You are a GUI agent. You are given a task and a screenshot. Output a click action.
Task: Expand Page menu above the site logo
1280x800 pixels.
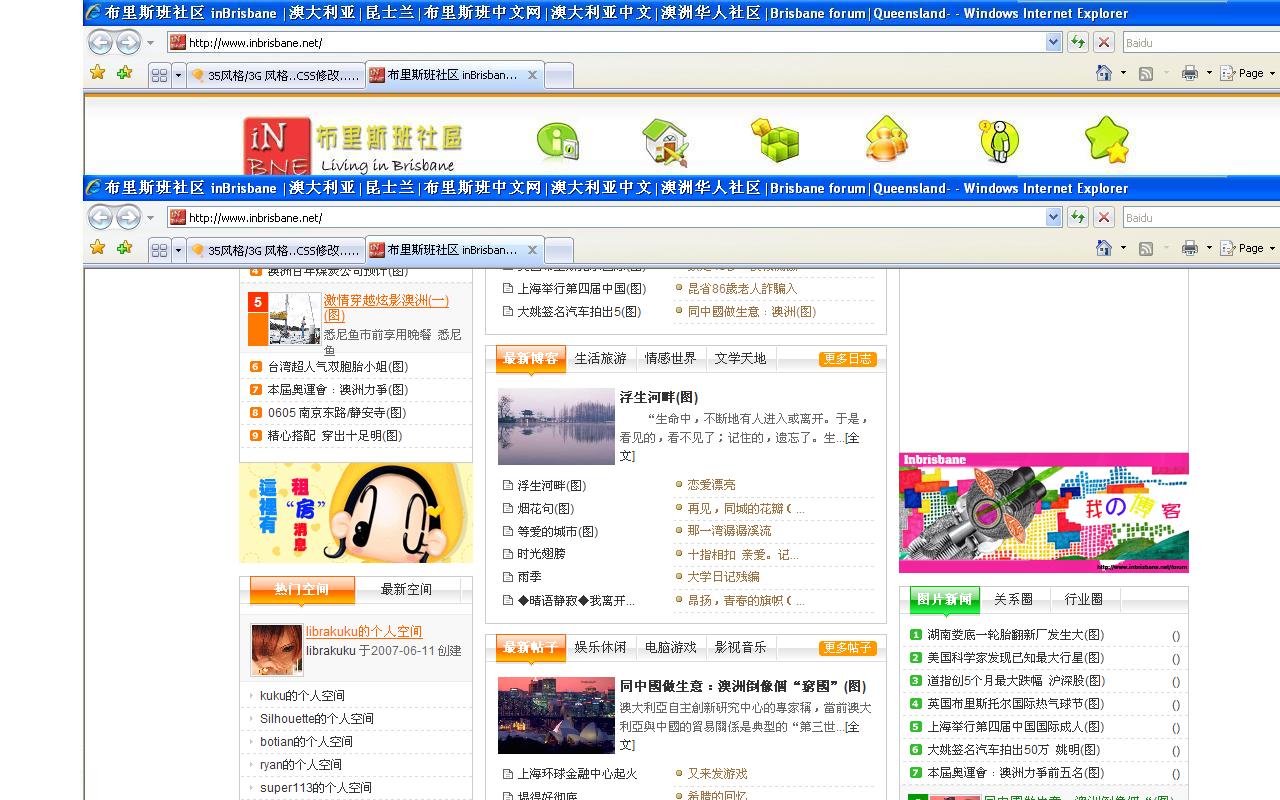1248,73
